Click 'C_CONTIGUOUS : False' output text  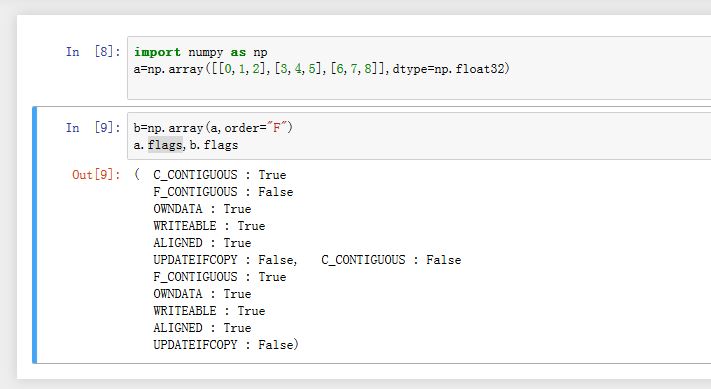click(x=391, y=260)
